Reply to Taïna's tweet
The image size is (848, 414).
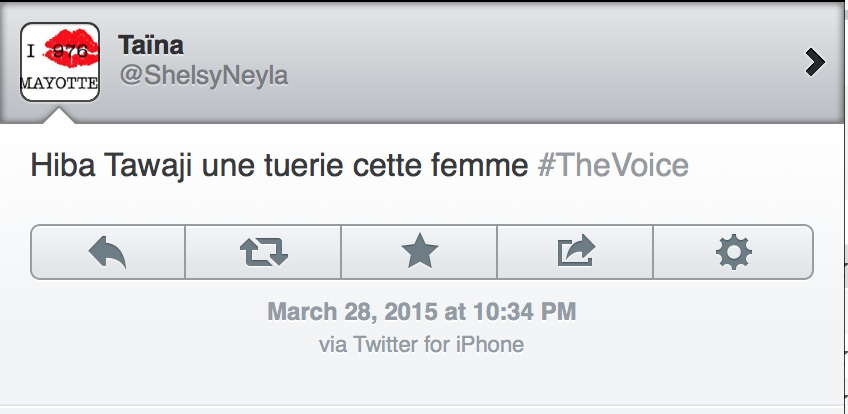[108, 251]
